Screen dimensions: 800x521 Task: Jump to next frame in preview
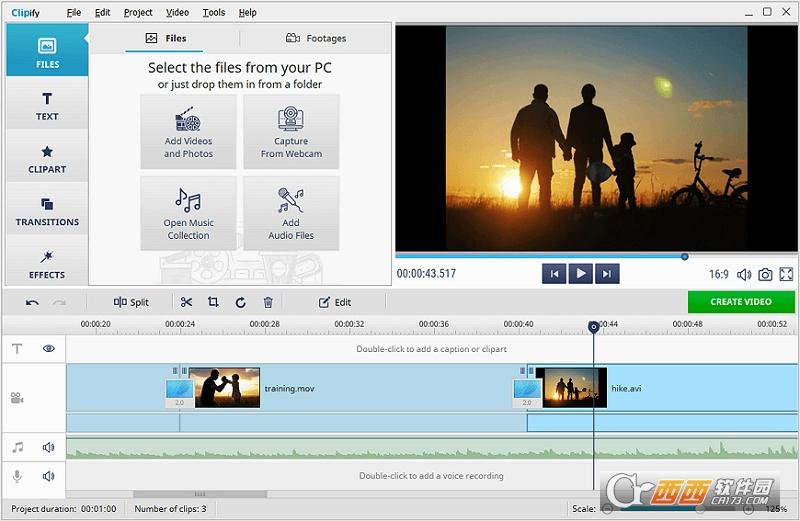click(607, 274)
